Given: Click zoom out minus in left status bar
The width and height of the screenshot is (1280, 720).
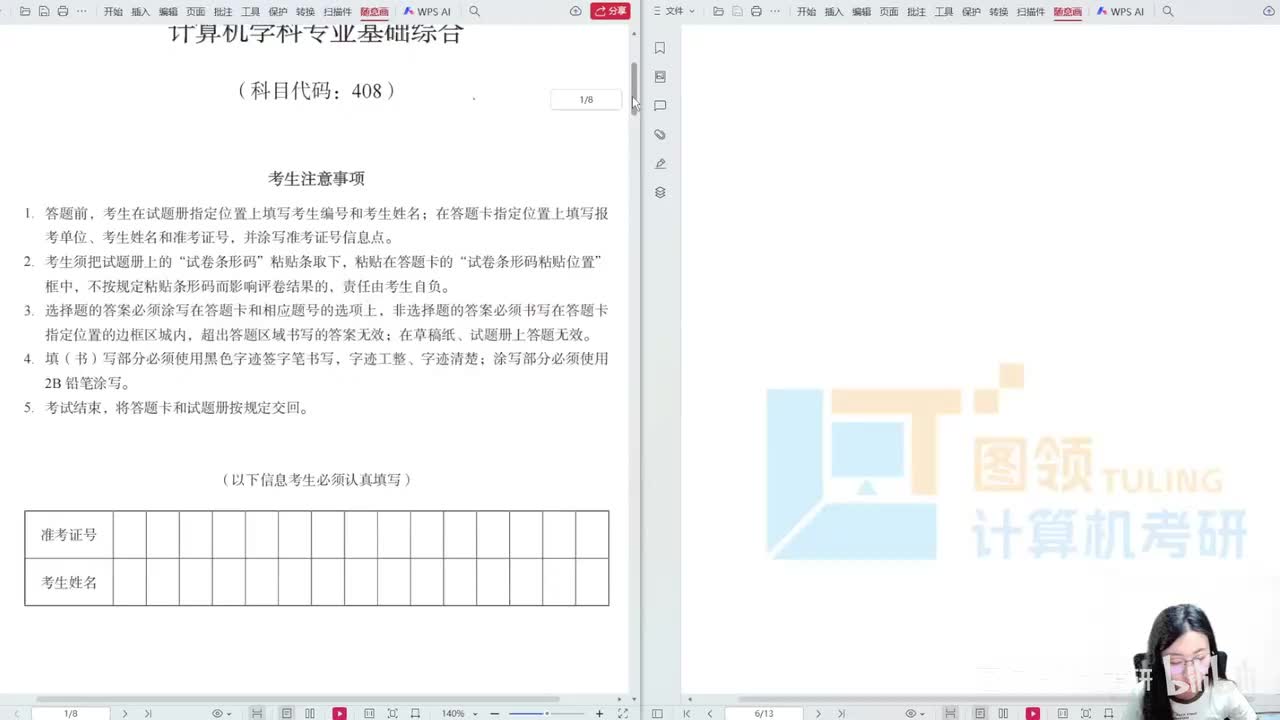Looking at the screenshot, I should 494,713.
